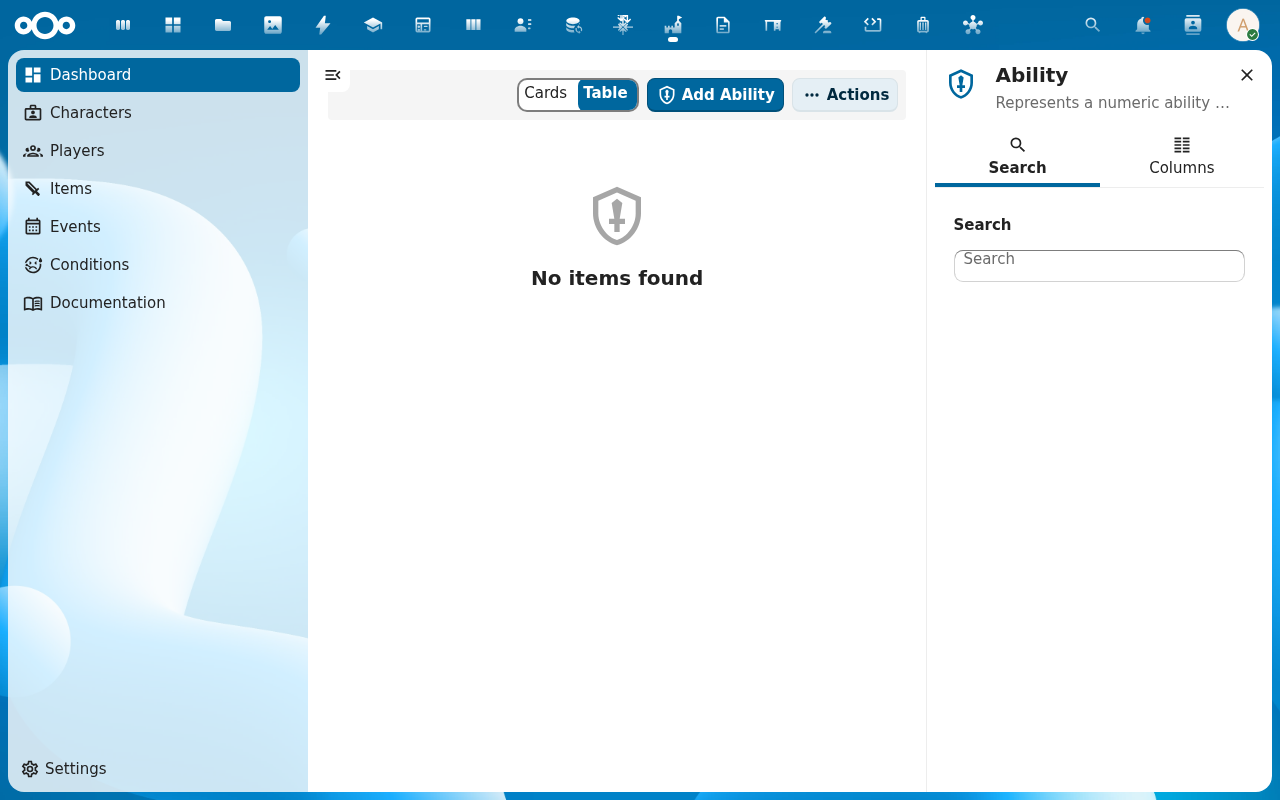Open the person with list icon

pos(523,25)
